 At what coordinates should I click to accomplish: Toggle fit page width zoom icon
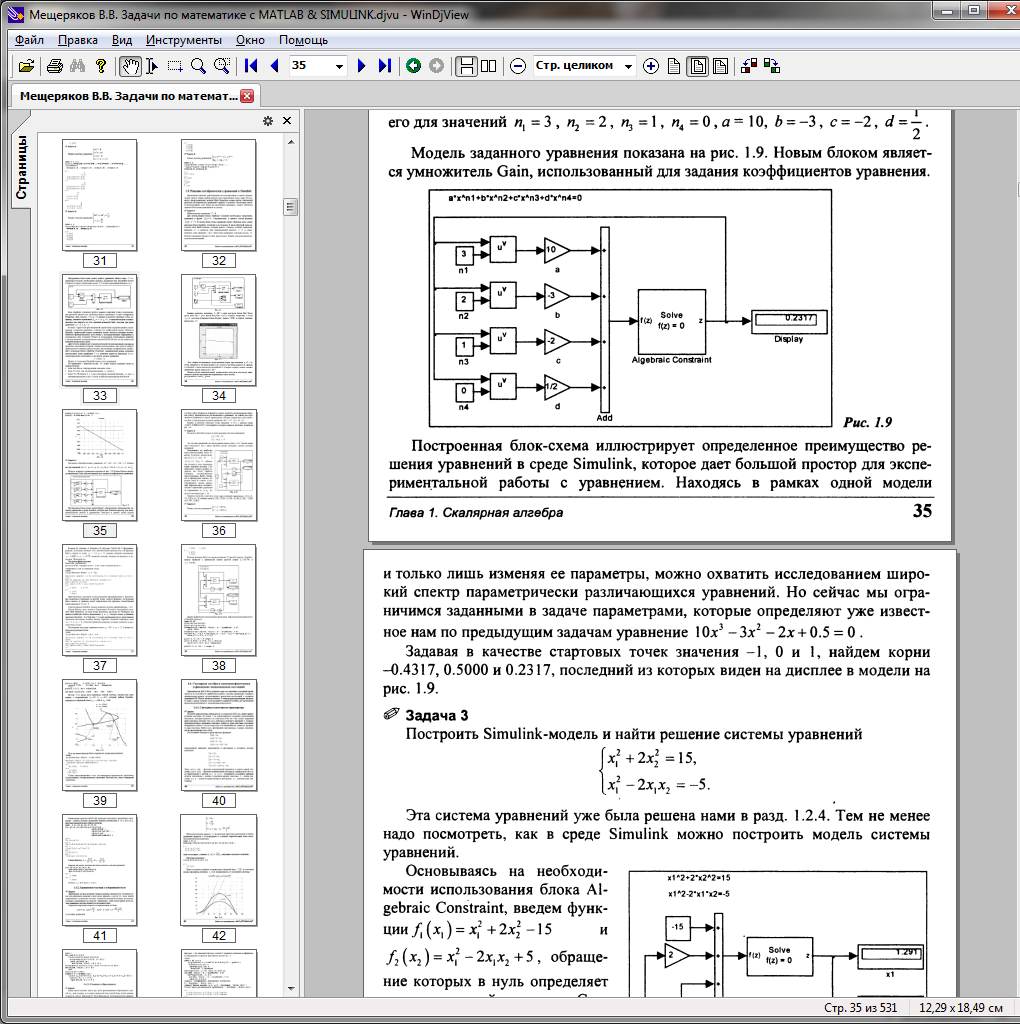tap(720, 66)
